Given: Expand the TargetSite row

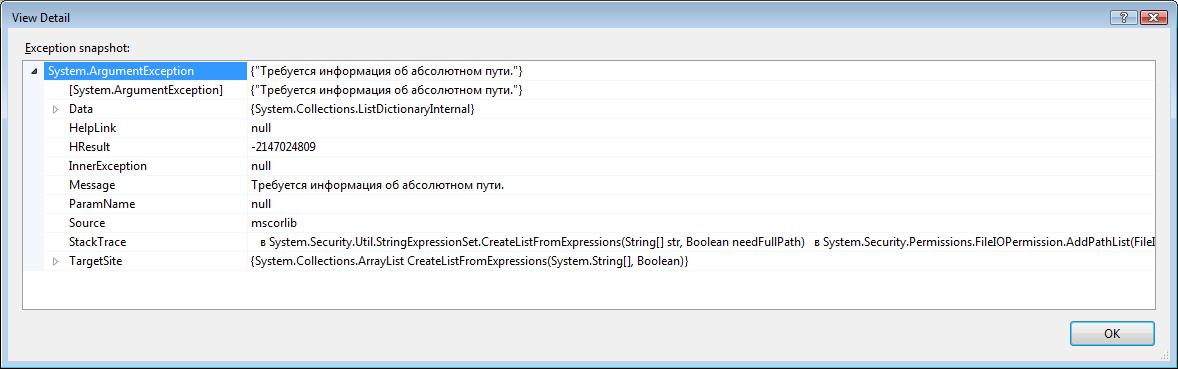Looking at the screenshot, I should click(55, 262).
